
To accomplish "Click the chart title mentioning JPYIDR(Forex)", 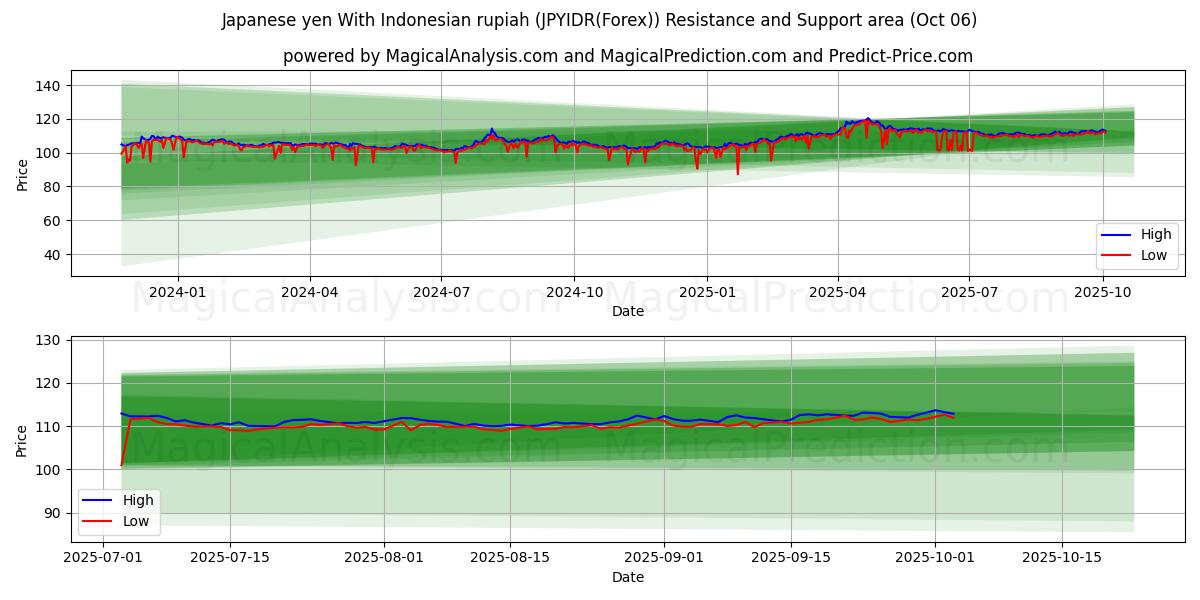I will point(599,20).
